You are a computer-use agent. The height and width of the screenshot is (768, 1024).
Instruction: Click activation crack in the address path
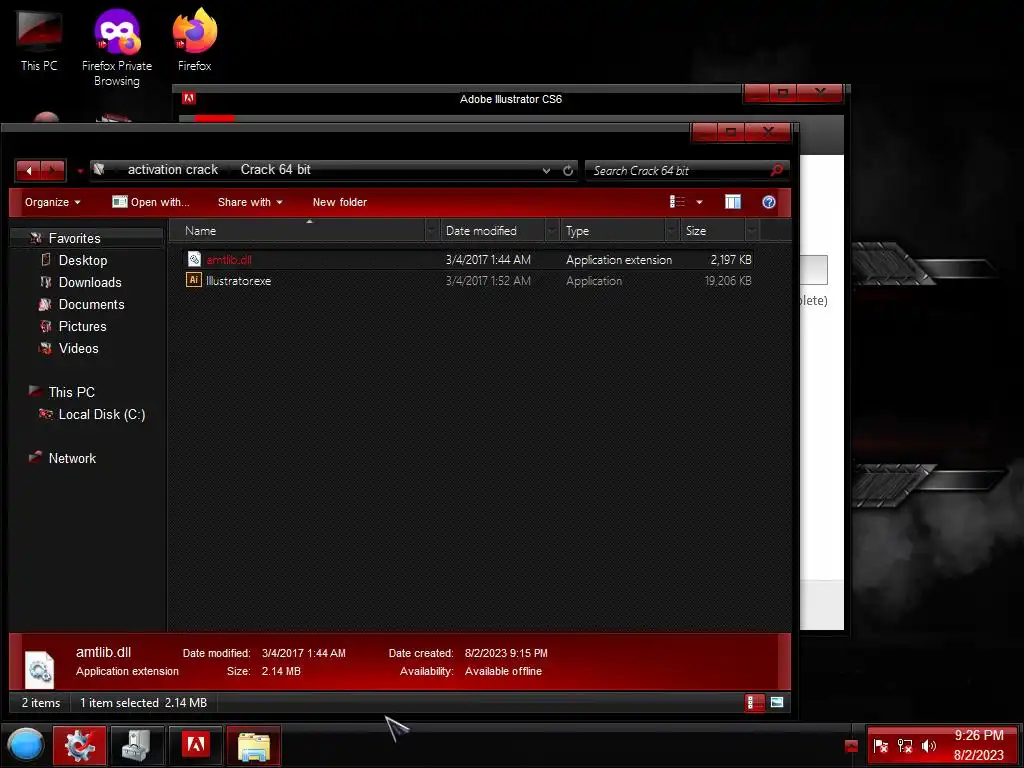pos(172,169)
